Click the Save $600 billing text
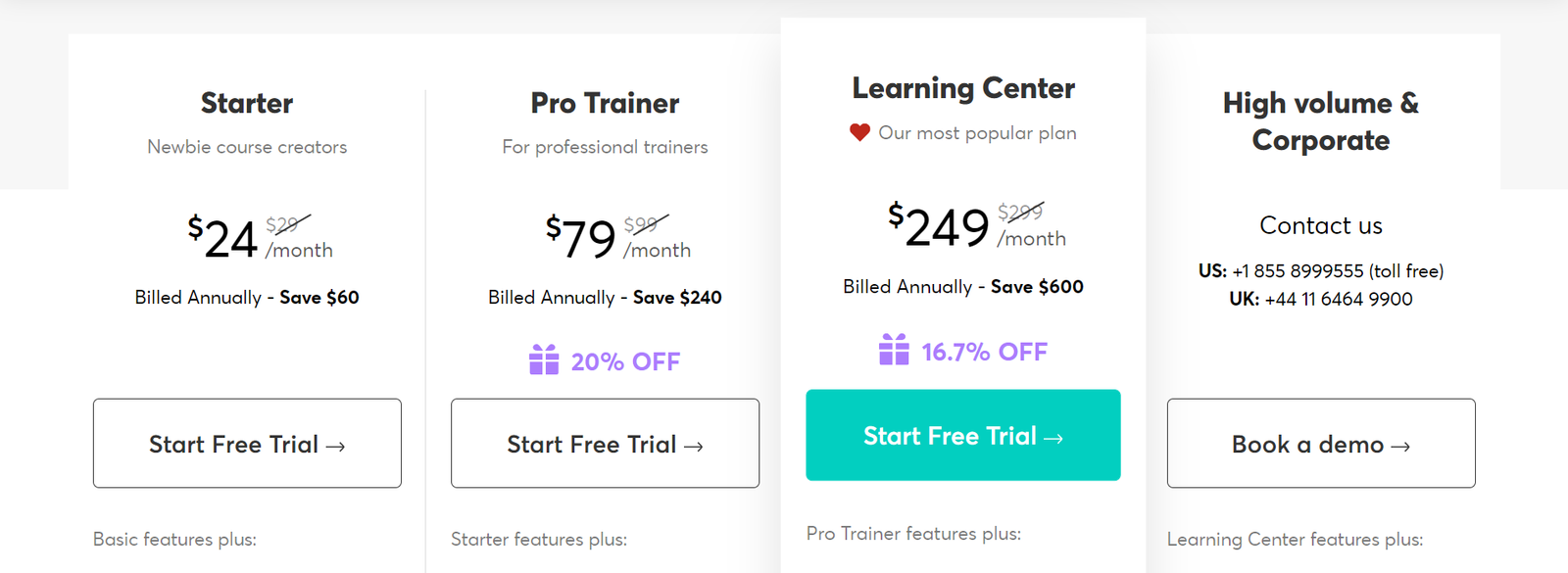Screen dimensions: 1568x573 [1037, 287]
